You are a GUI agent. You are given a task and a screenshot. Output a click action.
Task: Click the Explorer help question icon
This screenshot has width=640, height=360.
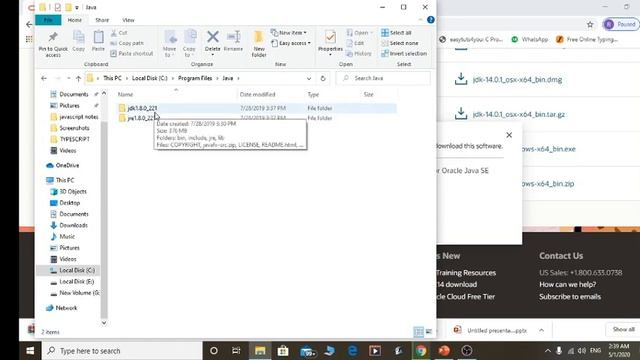(430, 20)
